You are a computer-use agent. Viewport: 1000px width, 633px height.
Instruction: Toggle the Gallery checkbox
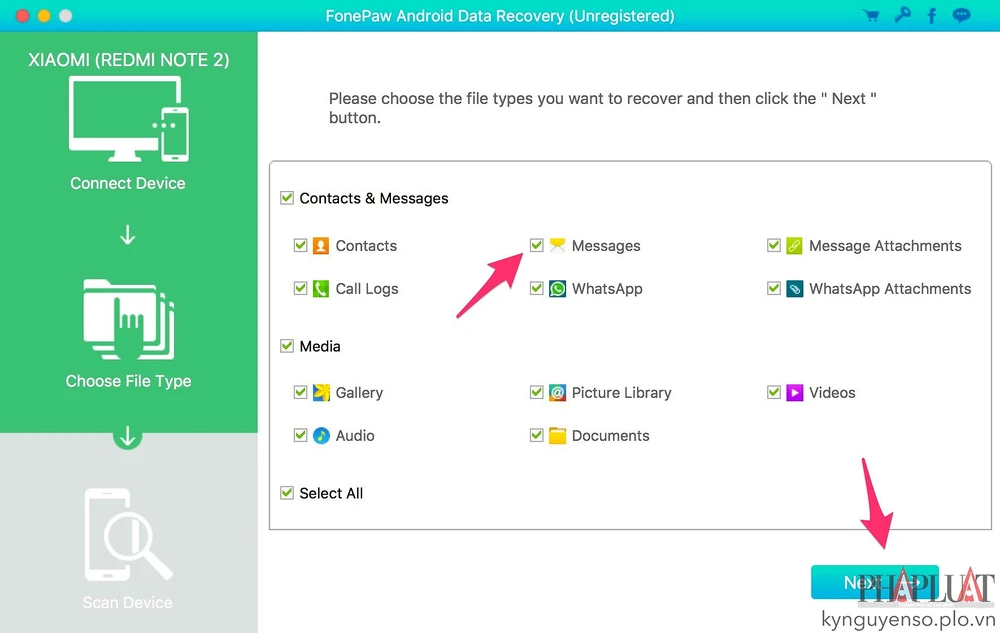300,392
